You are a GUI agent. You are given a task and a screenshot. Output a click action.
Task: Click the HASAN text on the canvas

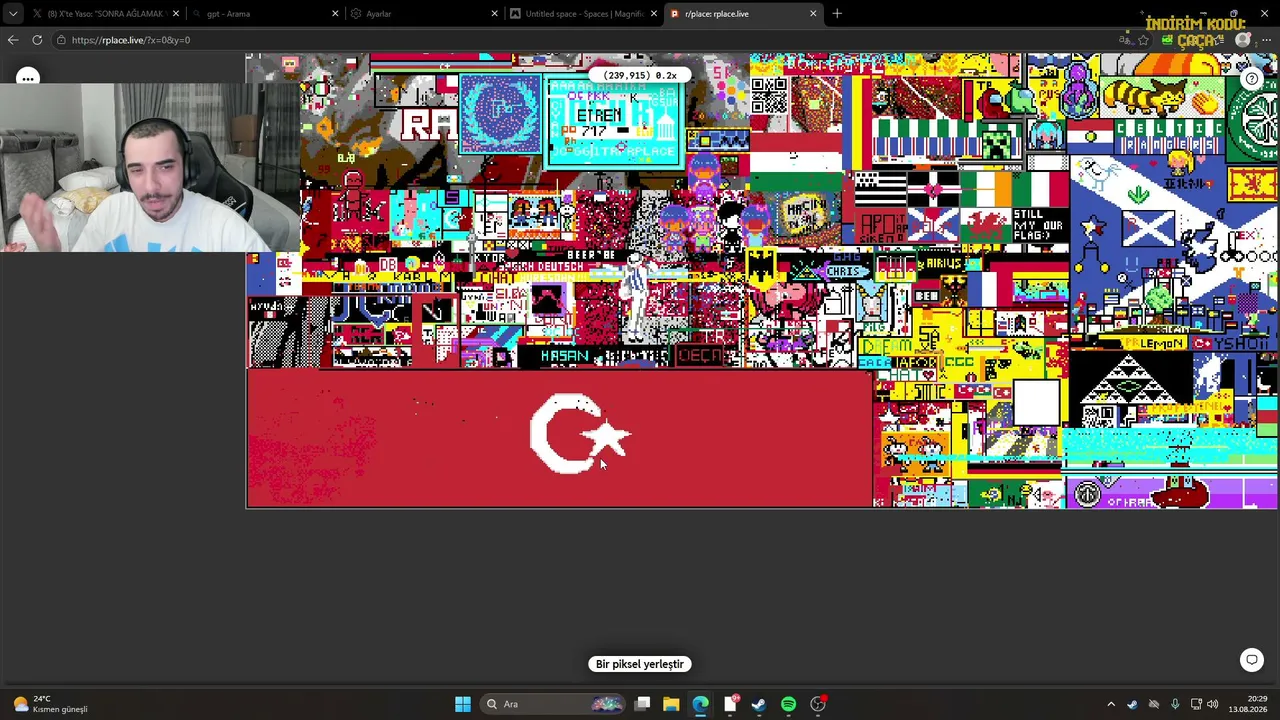coord(565,356)
